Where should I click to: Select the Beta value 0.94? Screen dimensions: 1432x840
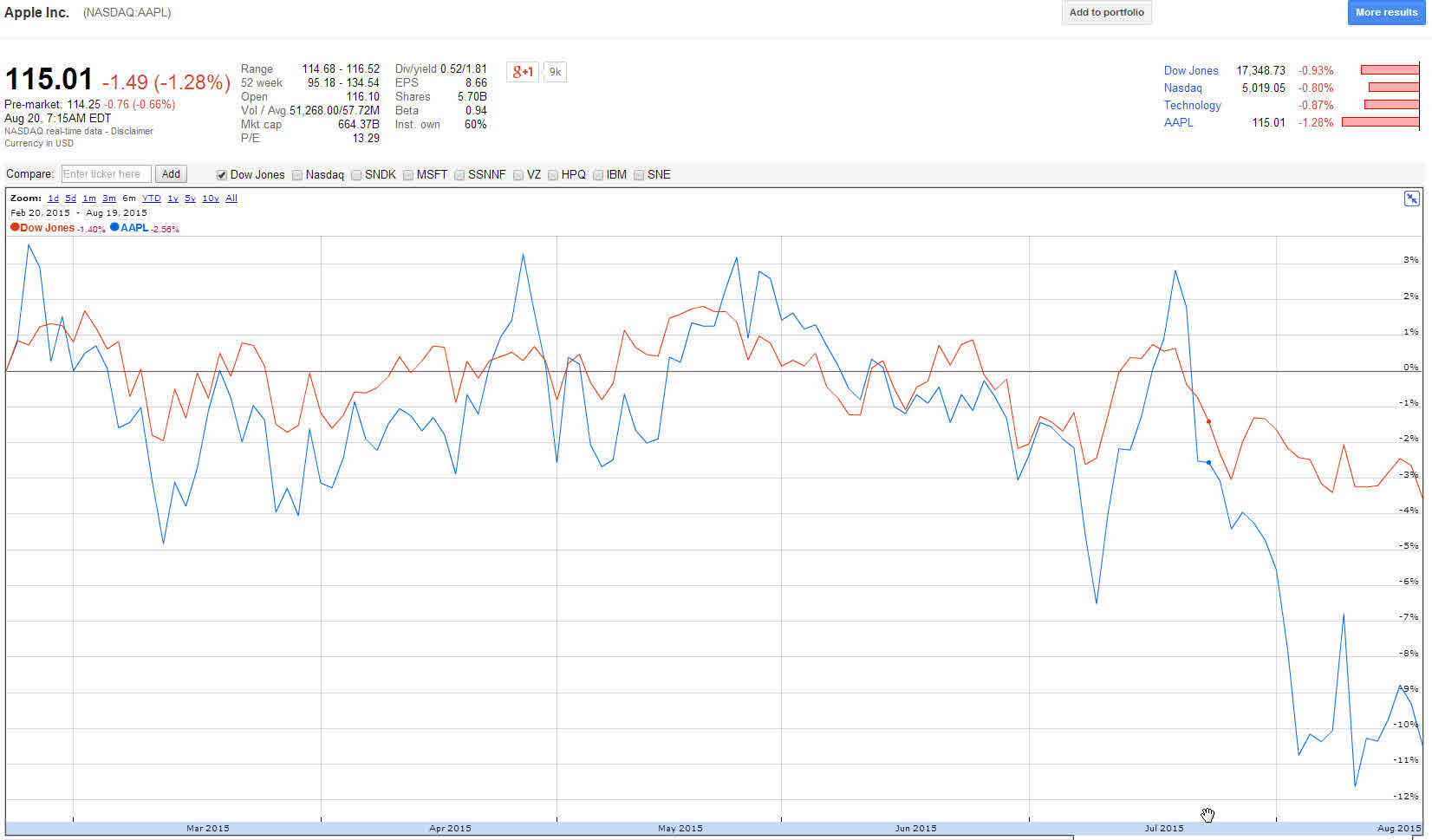tap(476, 111)
